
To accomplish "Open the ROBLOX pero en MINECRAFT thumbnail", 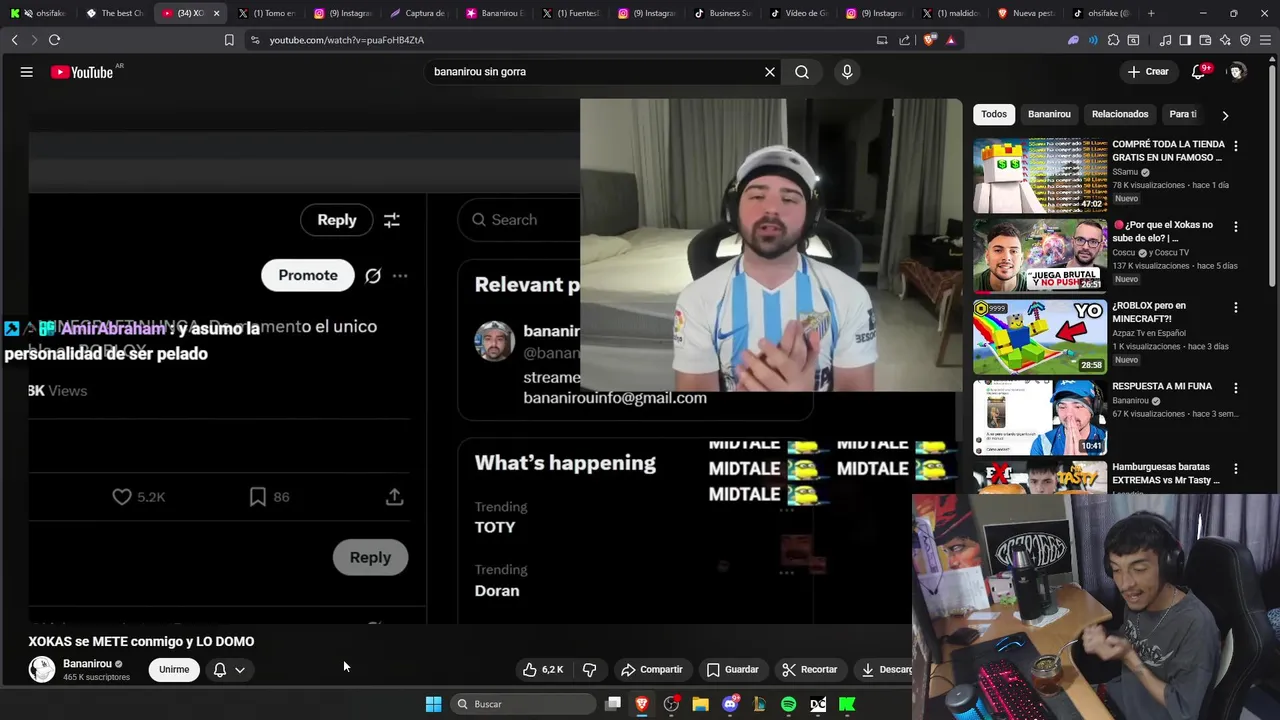I will (x=1040, y=336).
